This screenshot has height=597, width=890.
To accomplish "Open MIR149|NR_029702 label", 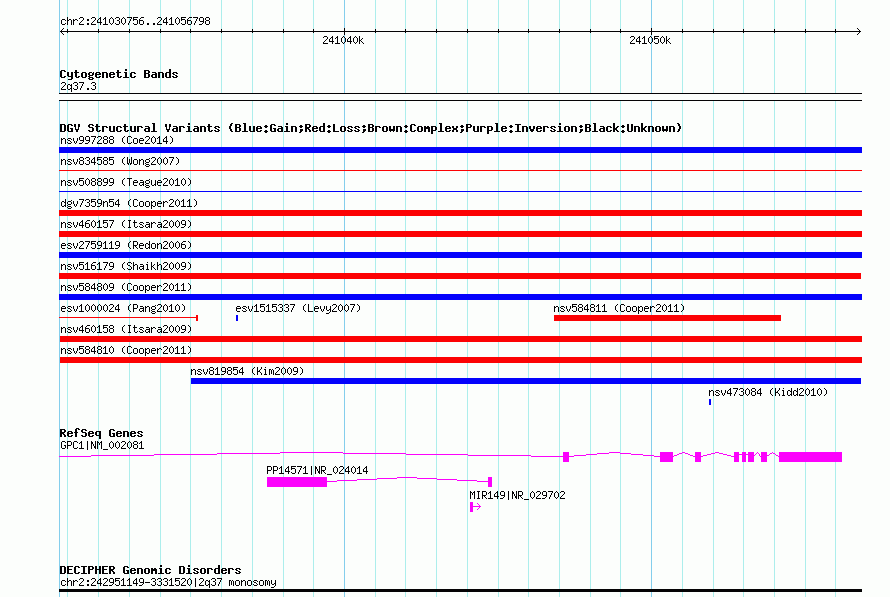I will (517, 495).
